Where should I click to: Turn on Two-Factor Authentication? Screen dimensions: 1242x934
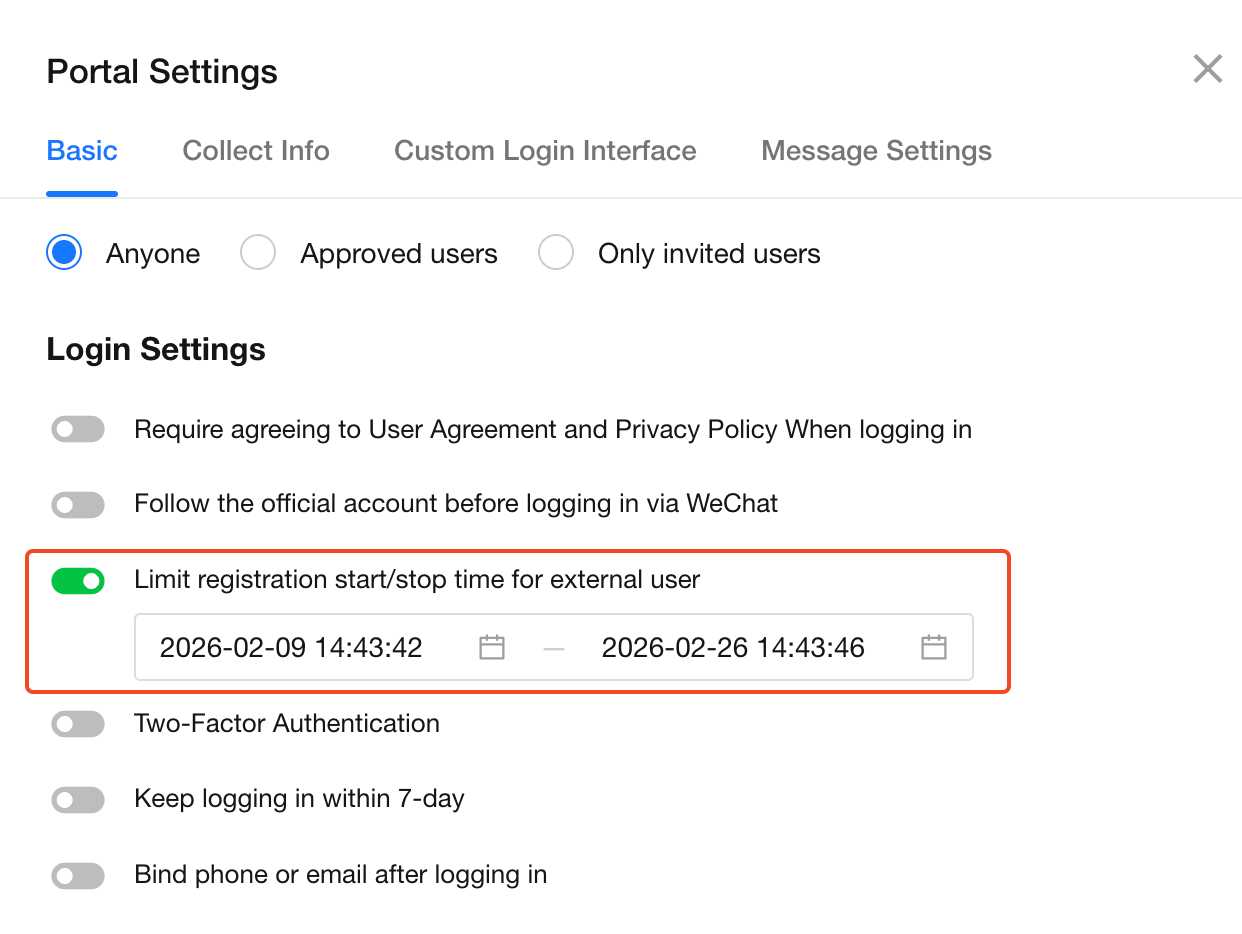pos(78,724)
